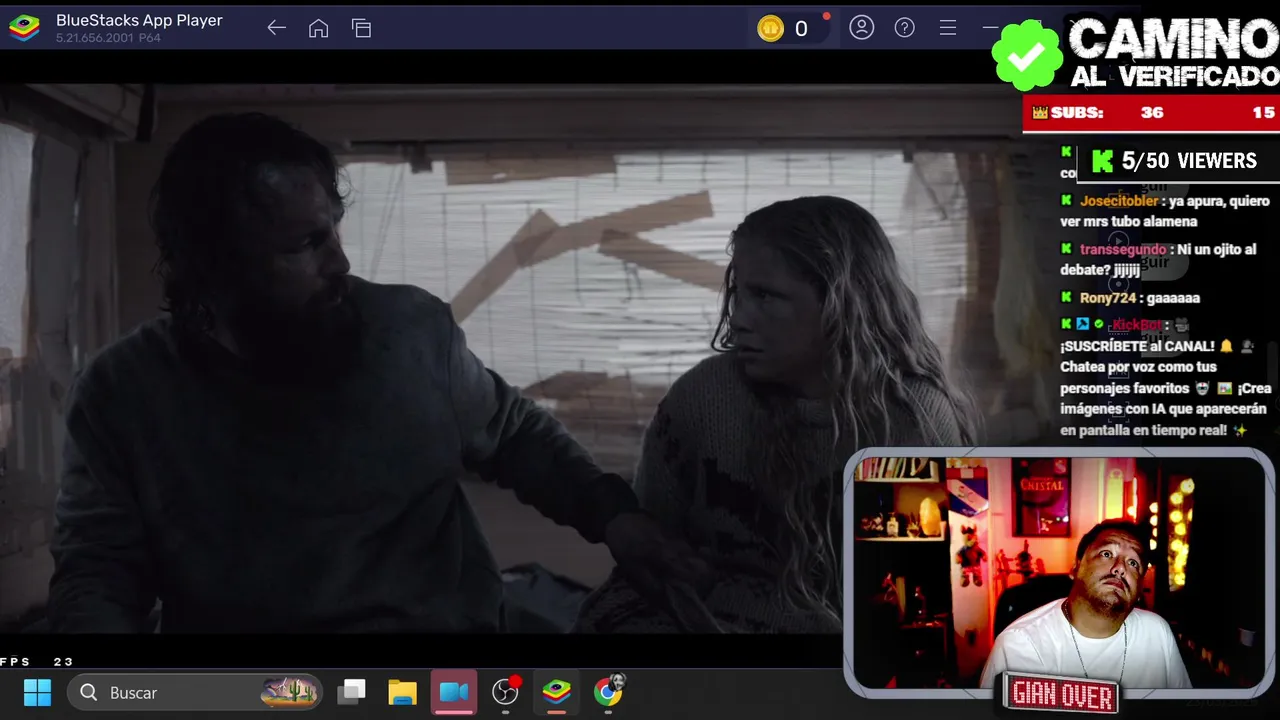Select BlueStacks icon in the taskbar
The image size is (1280, 720).
pyautogui.click(x=557, y=691)
